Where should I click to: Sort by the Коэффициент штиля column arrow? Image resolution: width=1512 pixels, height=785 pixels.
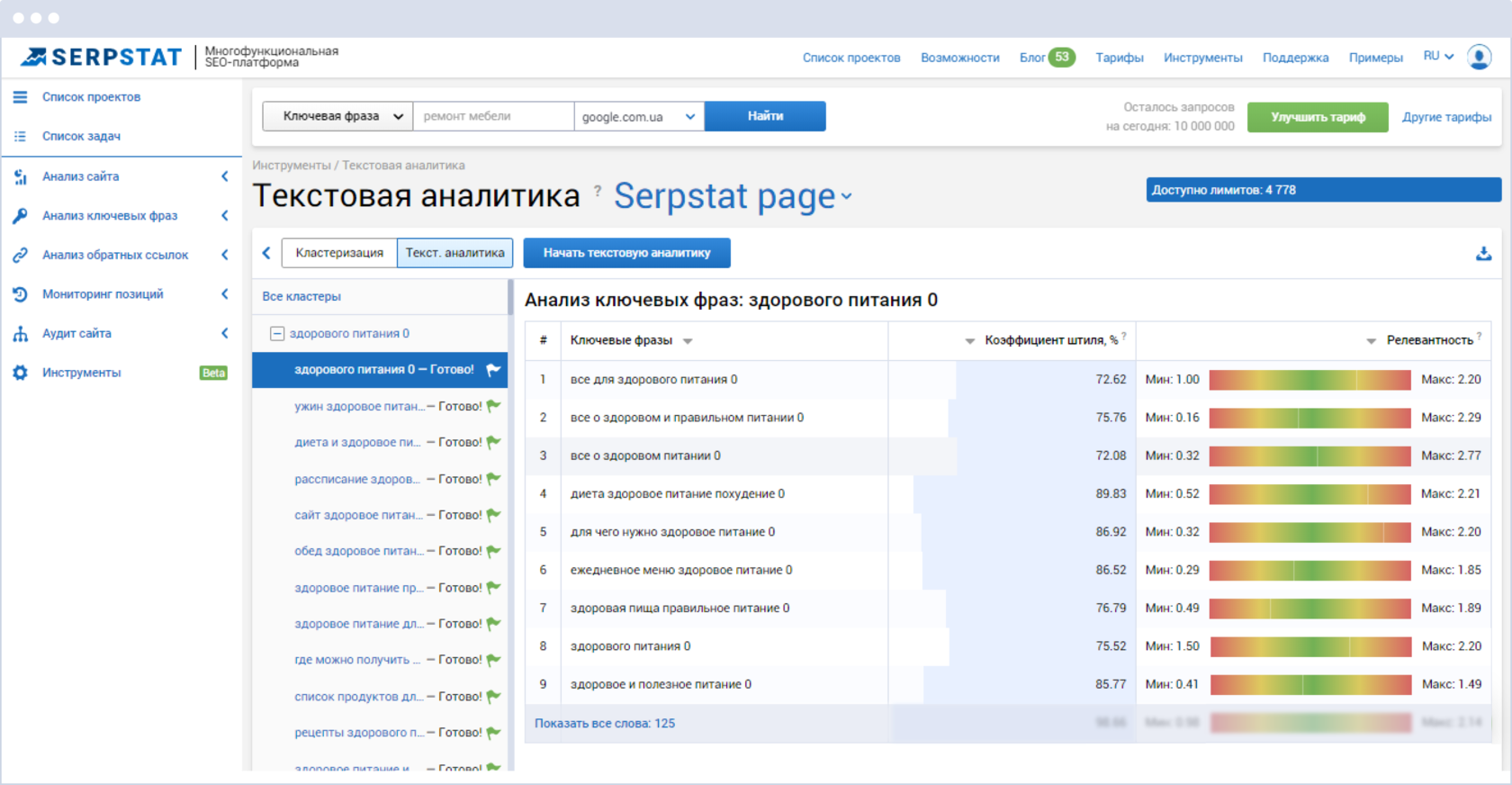(969, 341)
